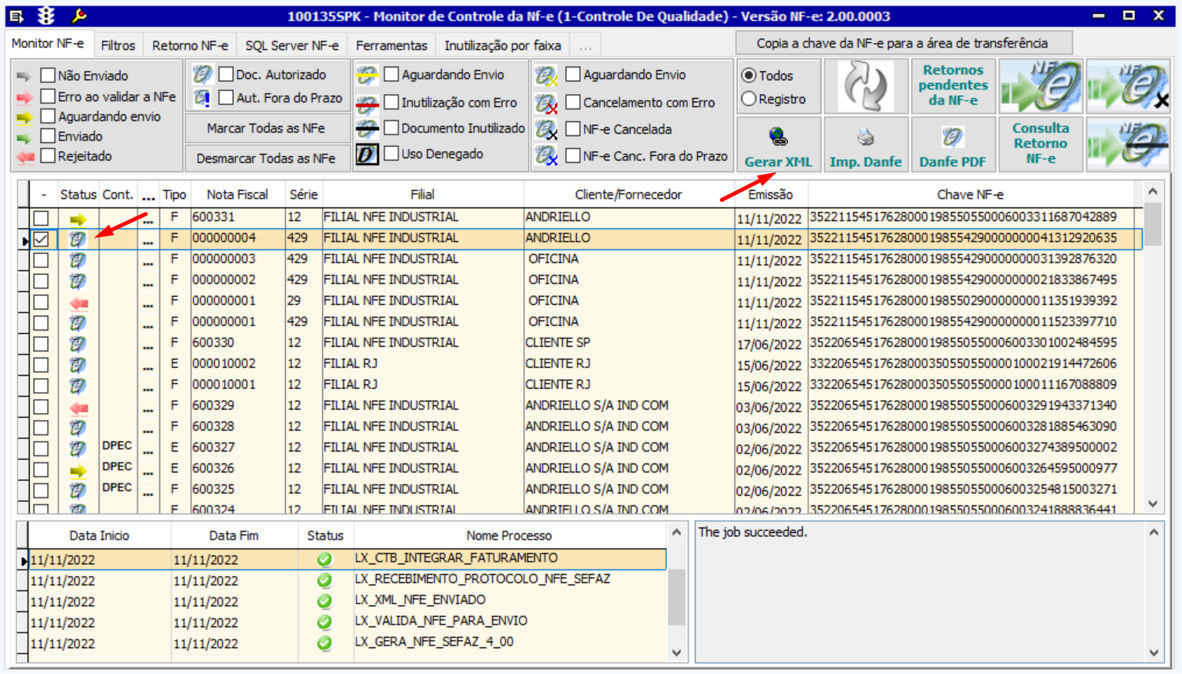Select the Registro radio button

[748, 99]
